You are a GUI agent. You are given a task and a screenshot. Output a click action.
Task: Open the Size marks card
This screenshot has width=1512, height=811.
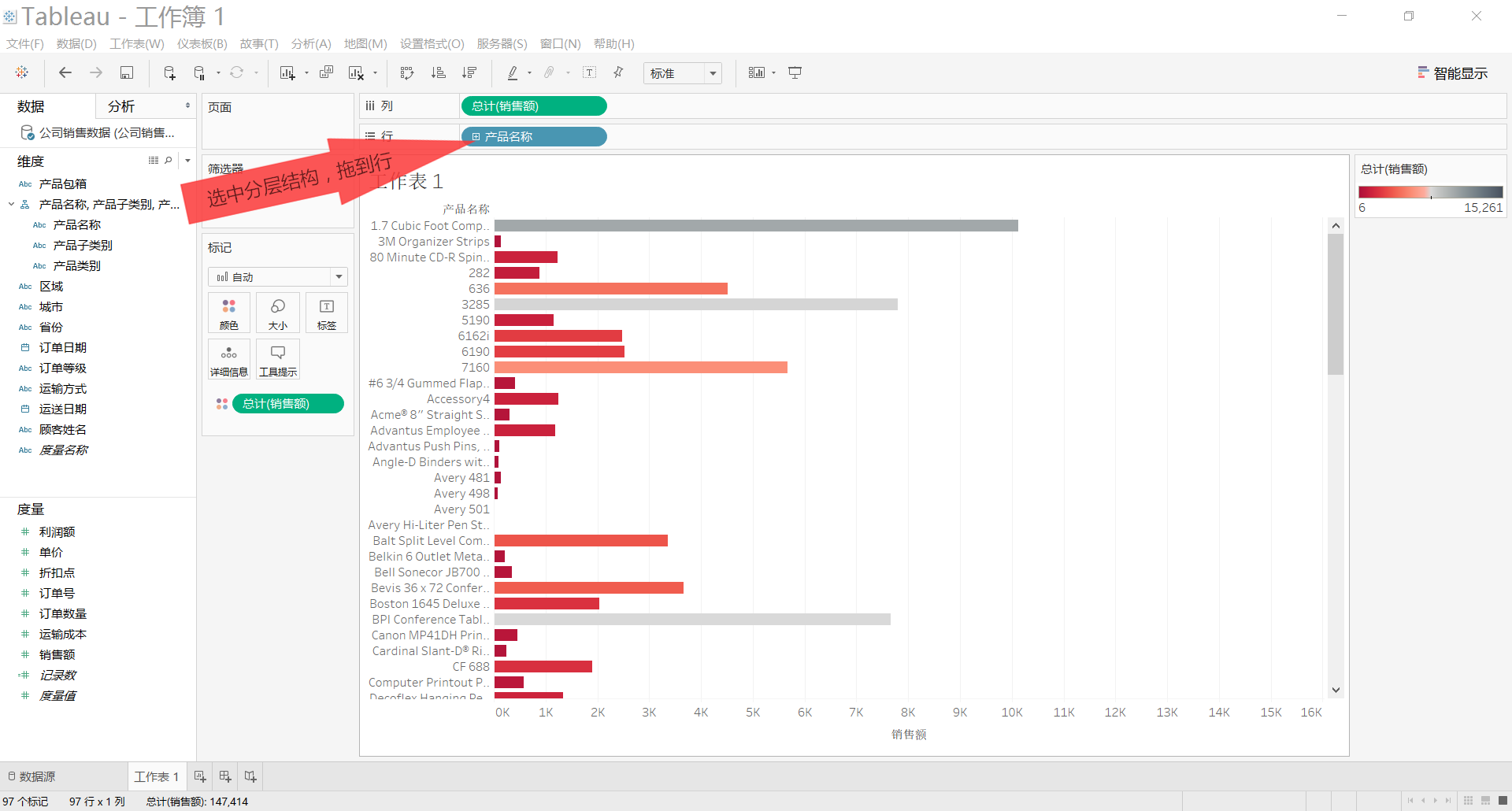point(278,313)
